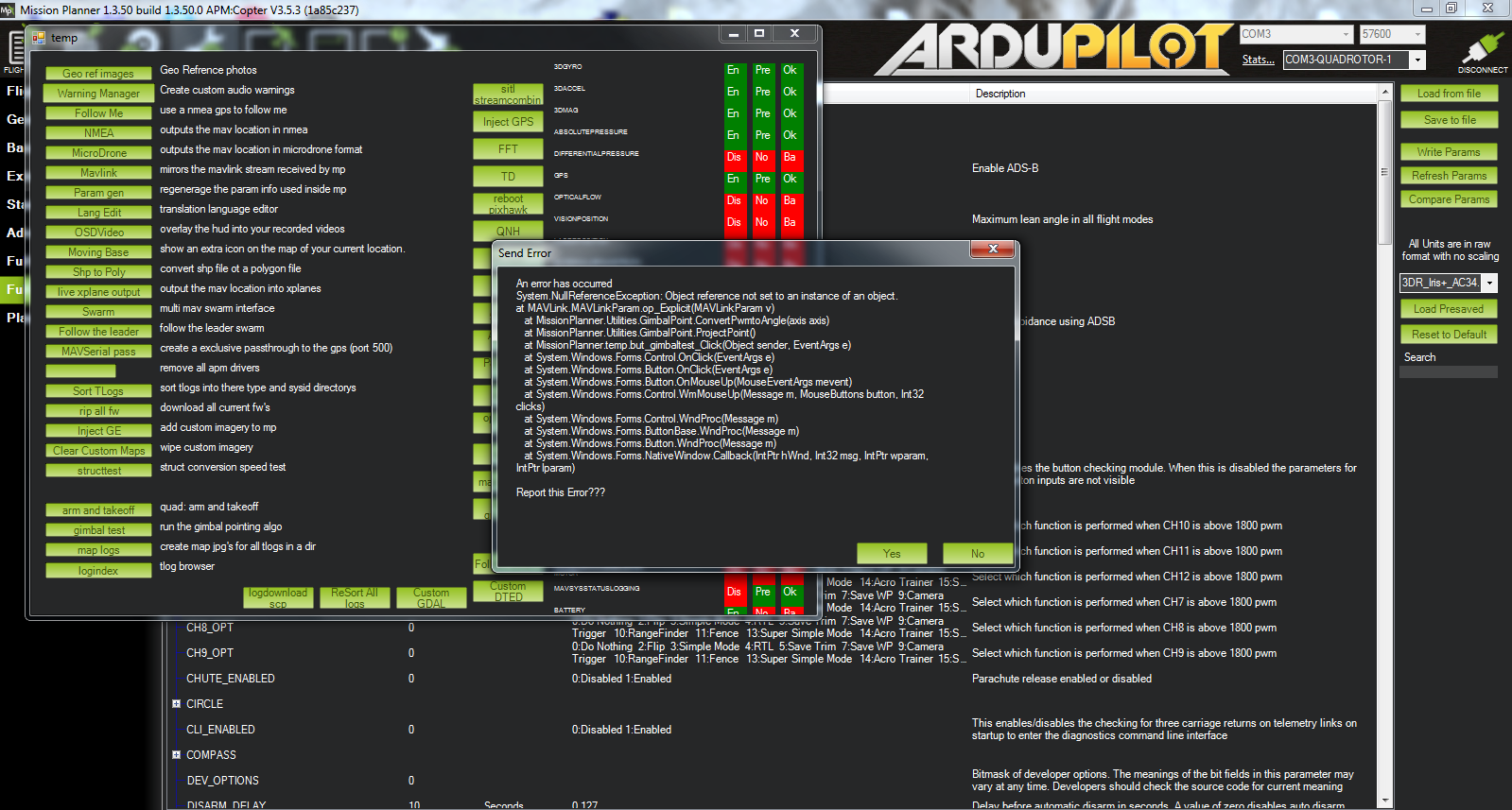Image resolution: width=1512 pixels, height=810 pixels.
Task: Click the logindex button
Action: click(x=98, y=571)
